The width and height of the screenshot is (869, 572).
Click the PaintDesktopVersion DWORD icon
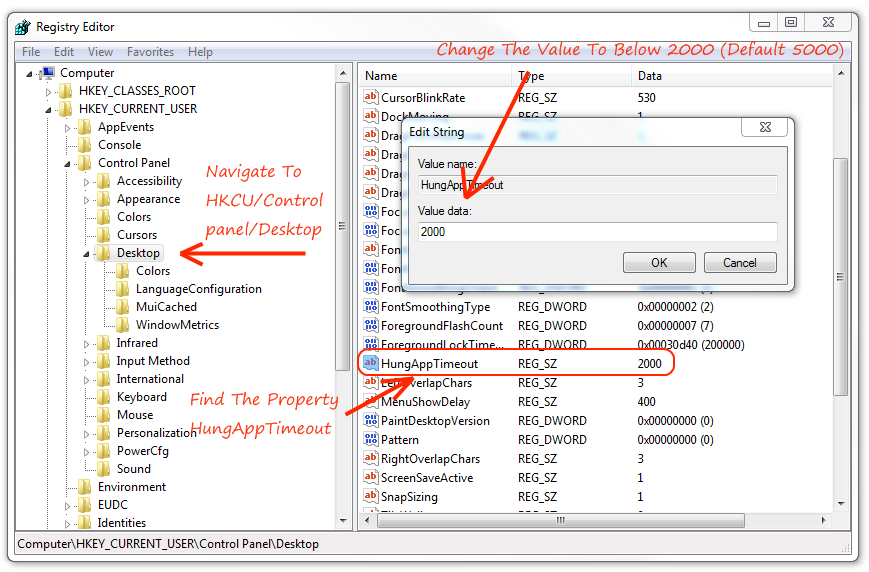[371, 421]
